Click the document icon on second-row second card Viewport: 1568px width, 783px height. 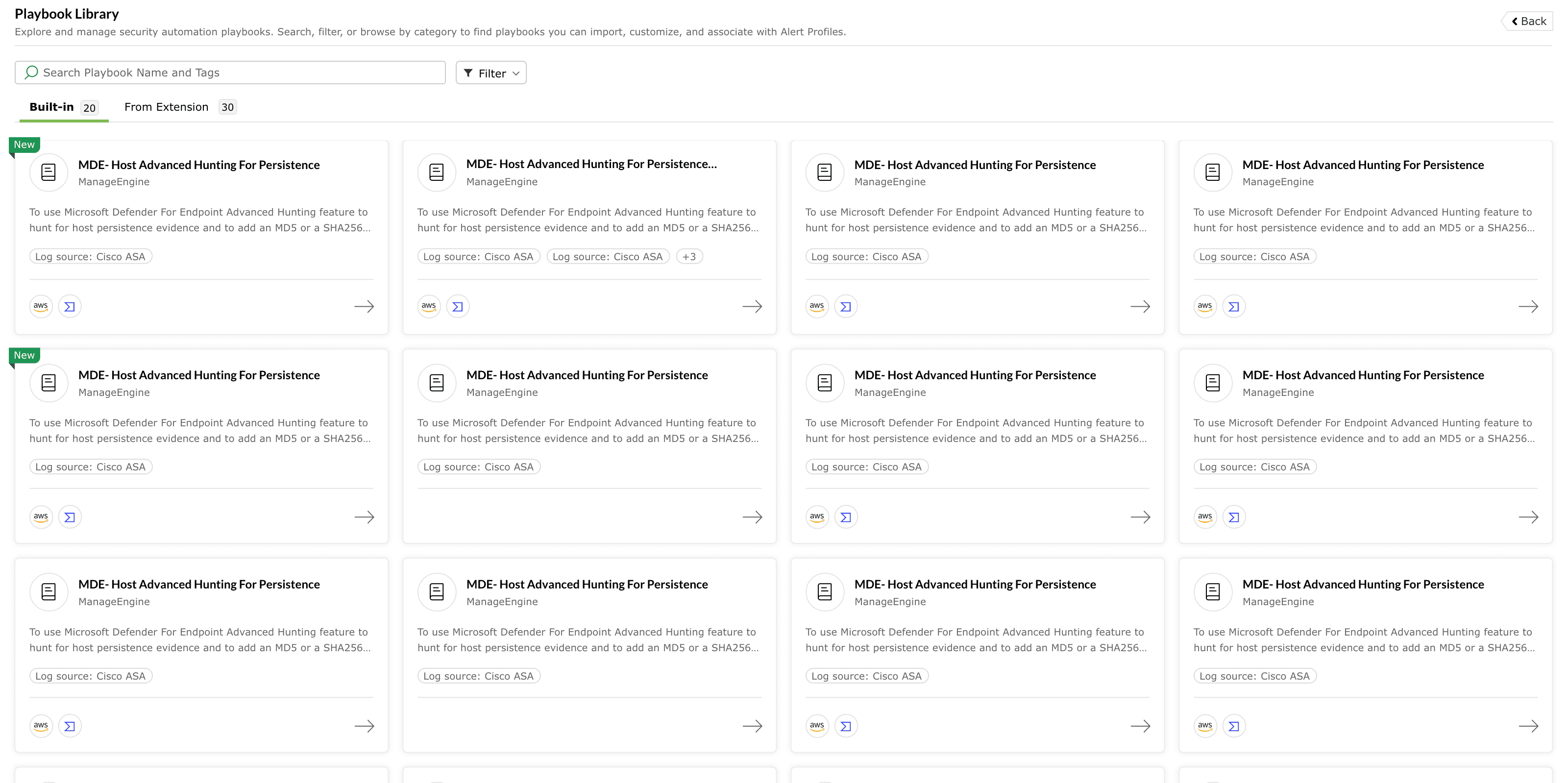(x=437, y=383)
